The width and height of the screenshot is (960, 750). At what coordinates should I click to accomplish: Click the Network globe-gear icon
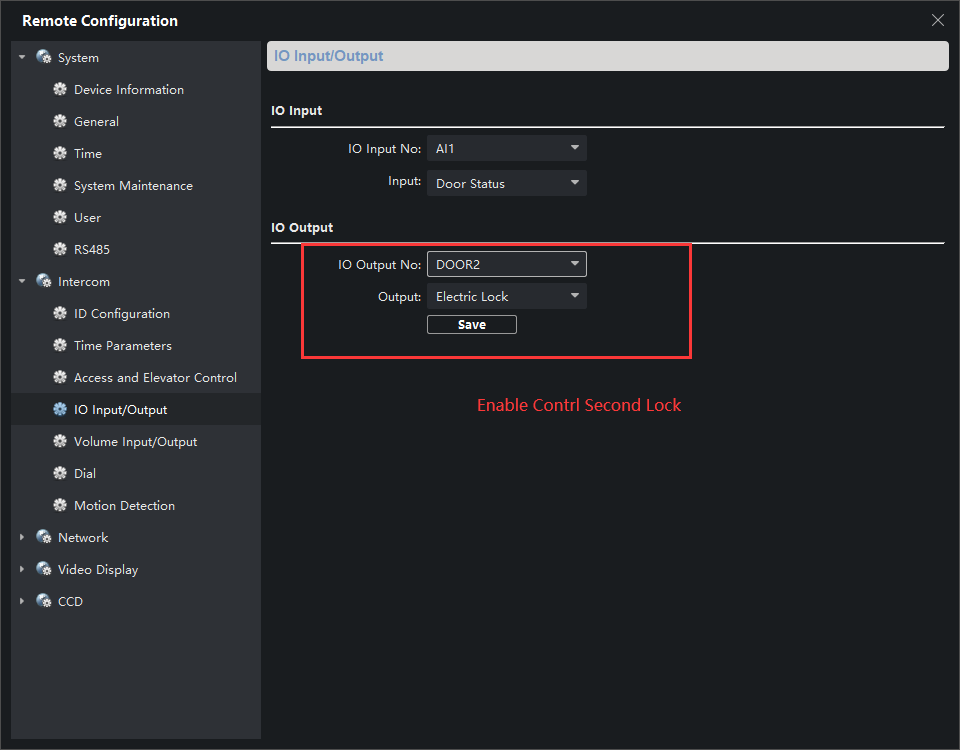(44, 537)
